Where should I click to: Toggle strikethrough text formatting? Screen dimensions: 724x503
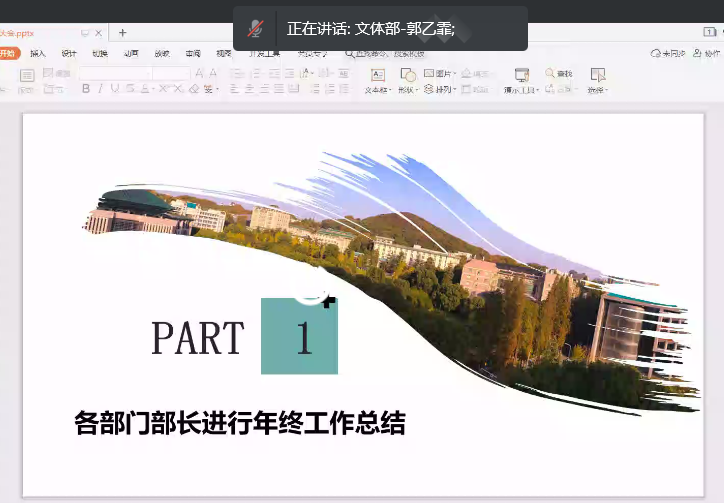130,89
